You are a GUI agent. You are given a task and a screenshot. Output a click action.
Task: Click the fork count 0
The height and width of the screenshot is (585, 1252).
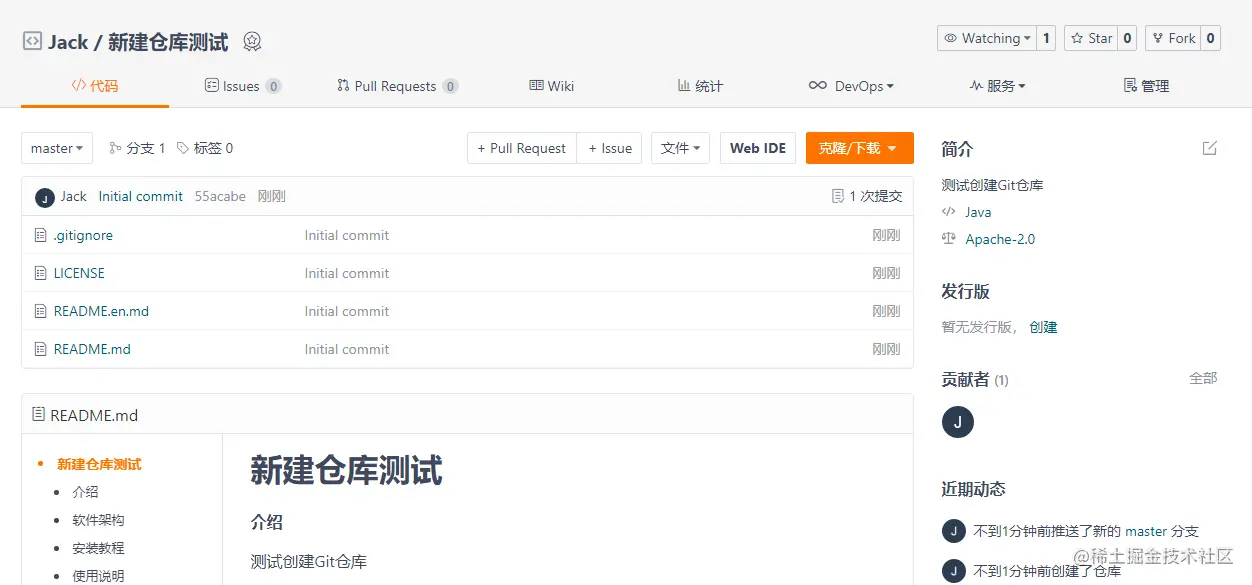click(x=1210, y=38)
